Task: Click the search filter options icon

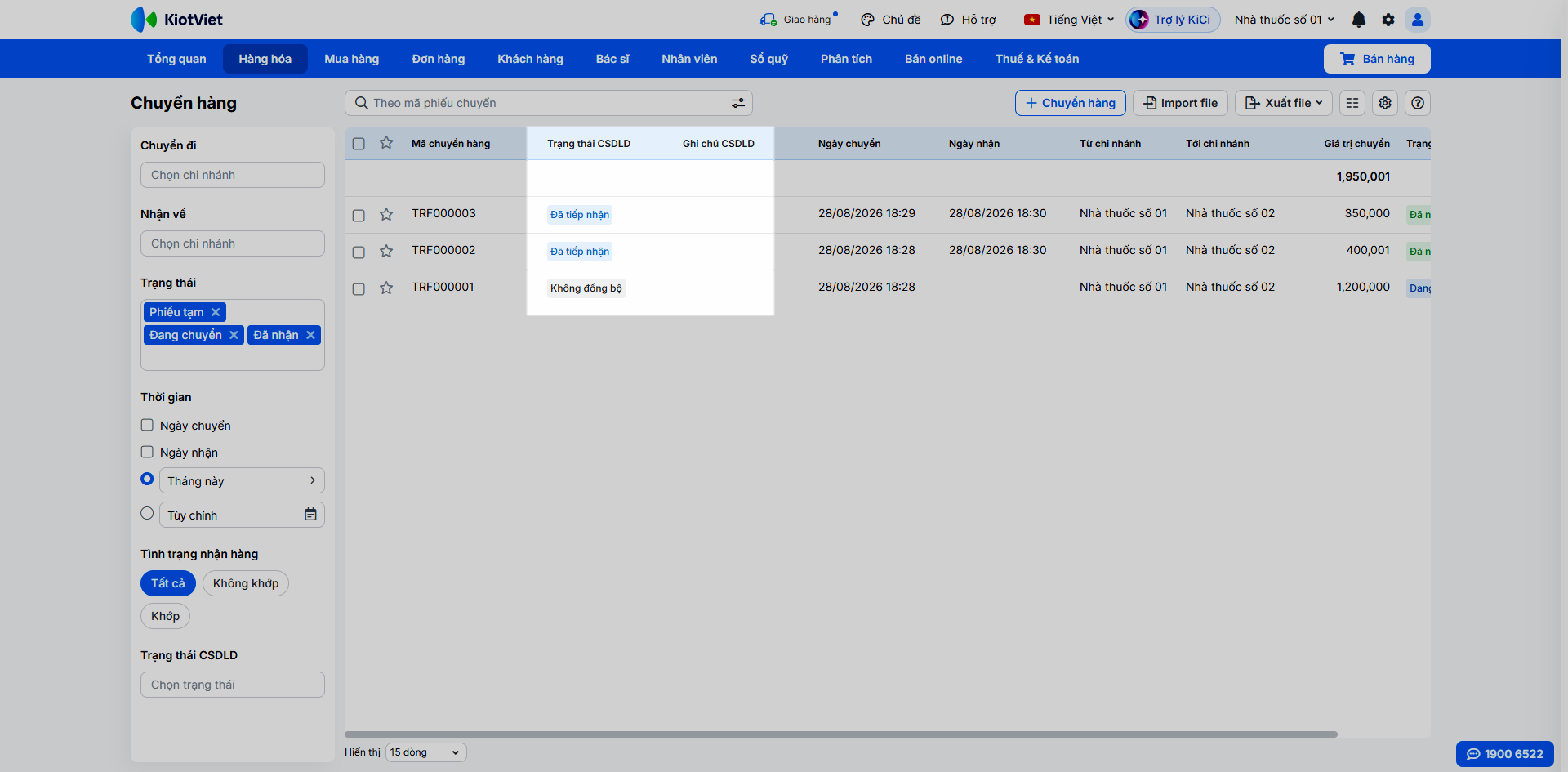Action: pyautogui.click(x=738, y=103)
